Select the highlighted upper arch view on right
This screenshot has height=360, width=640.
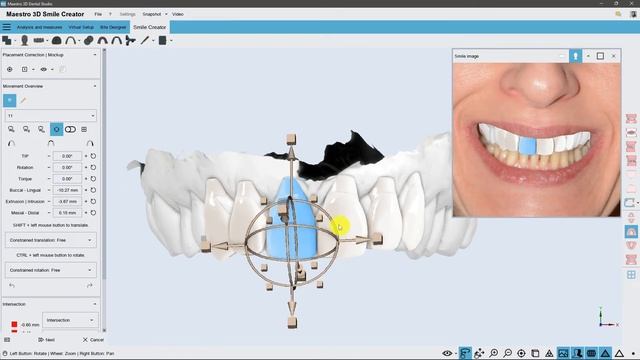[x=631, y=231]
